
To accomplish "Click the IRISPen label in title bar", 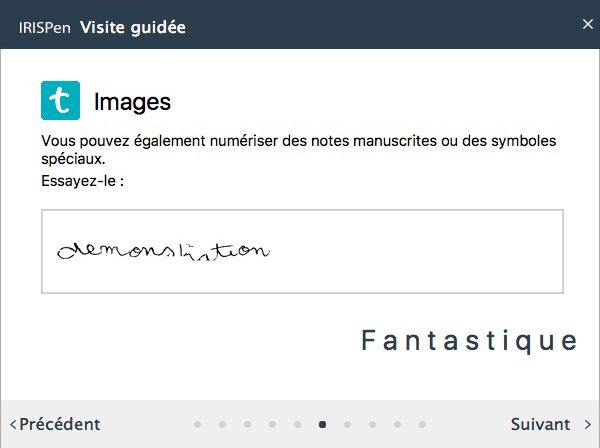I will [x=45, y=27].
